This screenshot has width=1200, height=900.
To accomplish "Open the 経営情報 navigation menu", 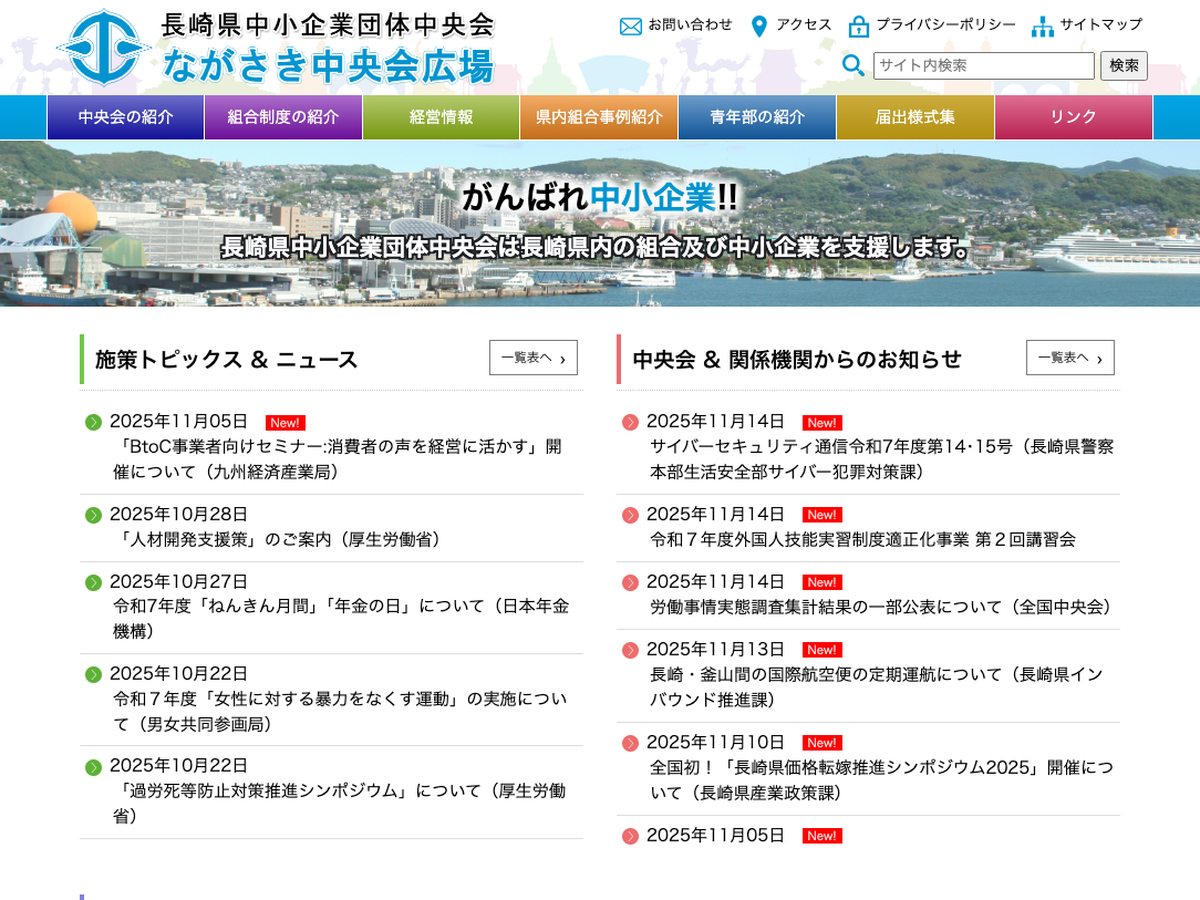I will (x=441, y=117).
